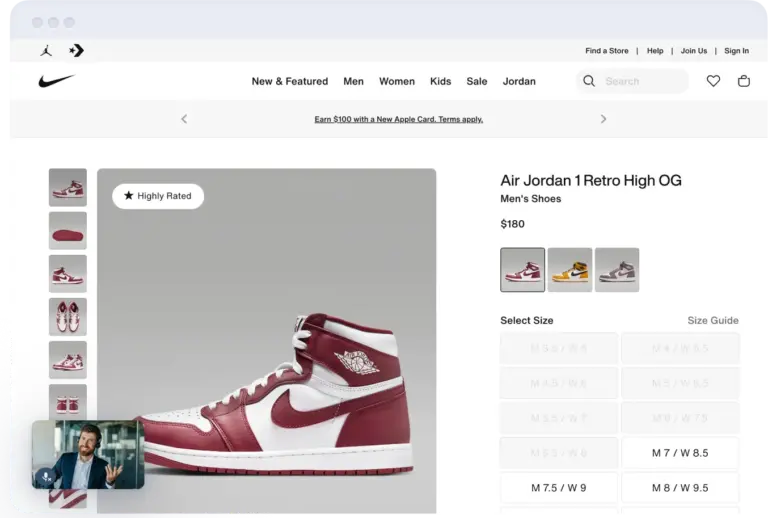The image size is (768, 518).
Task: Choose size M 8 / W 9.5
Action: (x=680, y=488)
